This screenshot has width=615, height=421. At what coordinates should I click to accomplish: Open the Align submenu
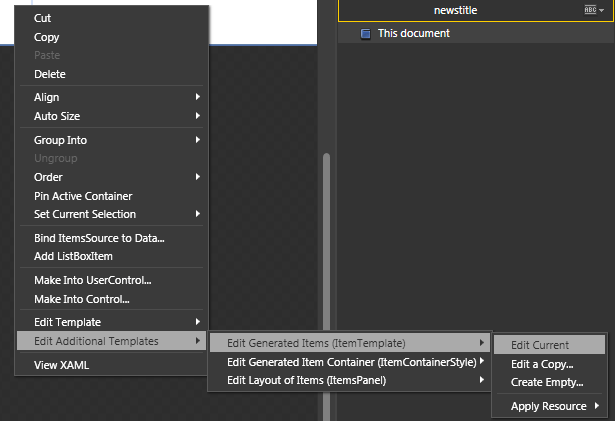pos(111,97)
